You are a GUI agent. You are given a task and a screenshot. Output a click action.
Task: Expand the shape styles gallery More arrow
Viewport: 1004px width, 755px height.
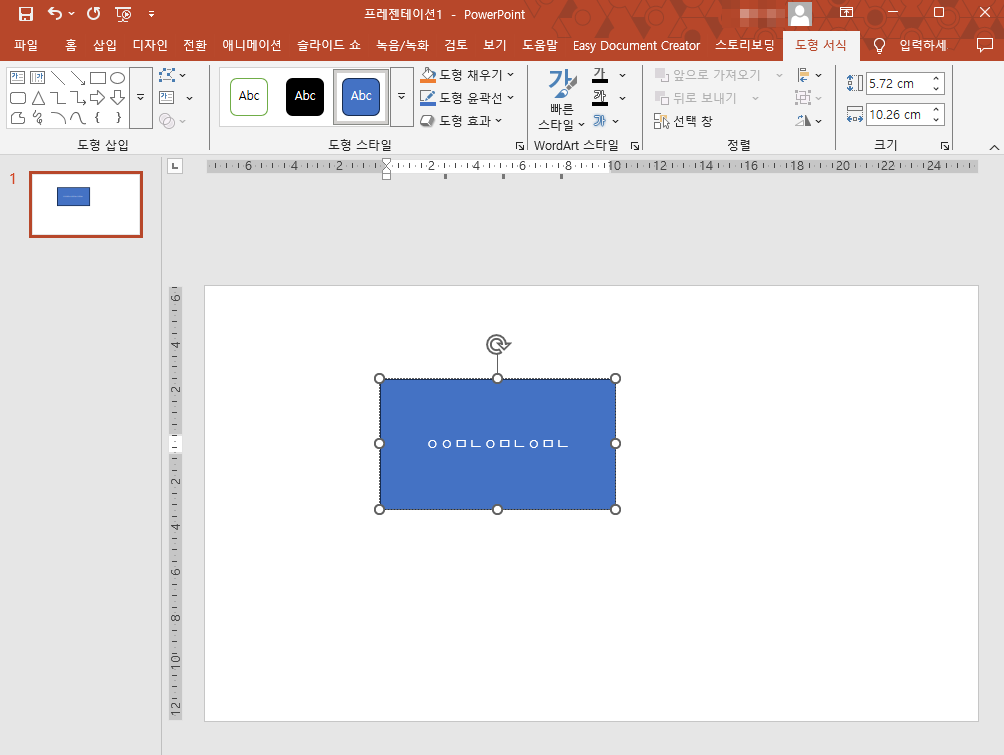coord(401,97)
